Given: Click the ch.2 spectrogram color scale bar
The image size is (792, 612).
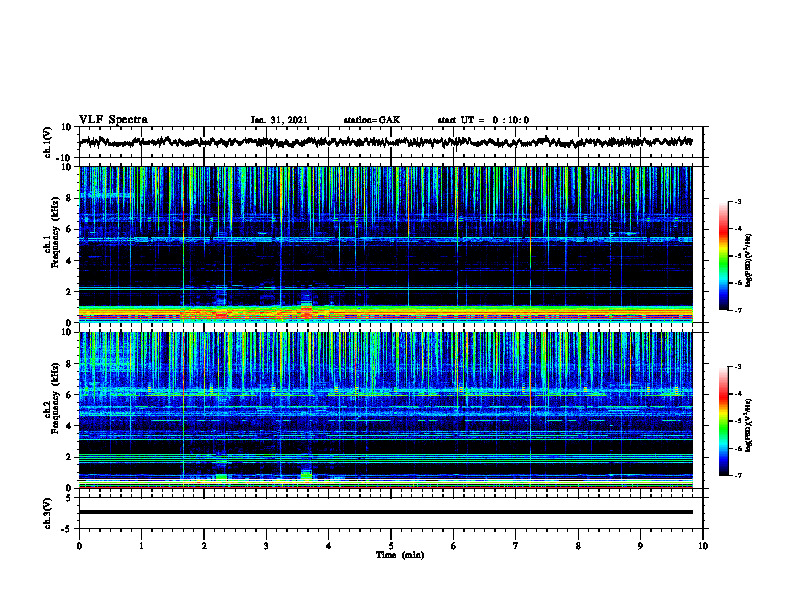Looking at the screenshot, I should [x=724, y=421].
